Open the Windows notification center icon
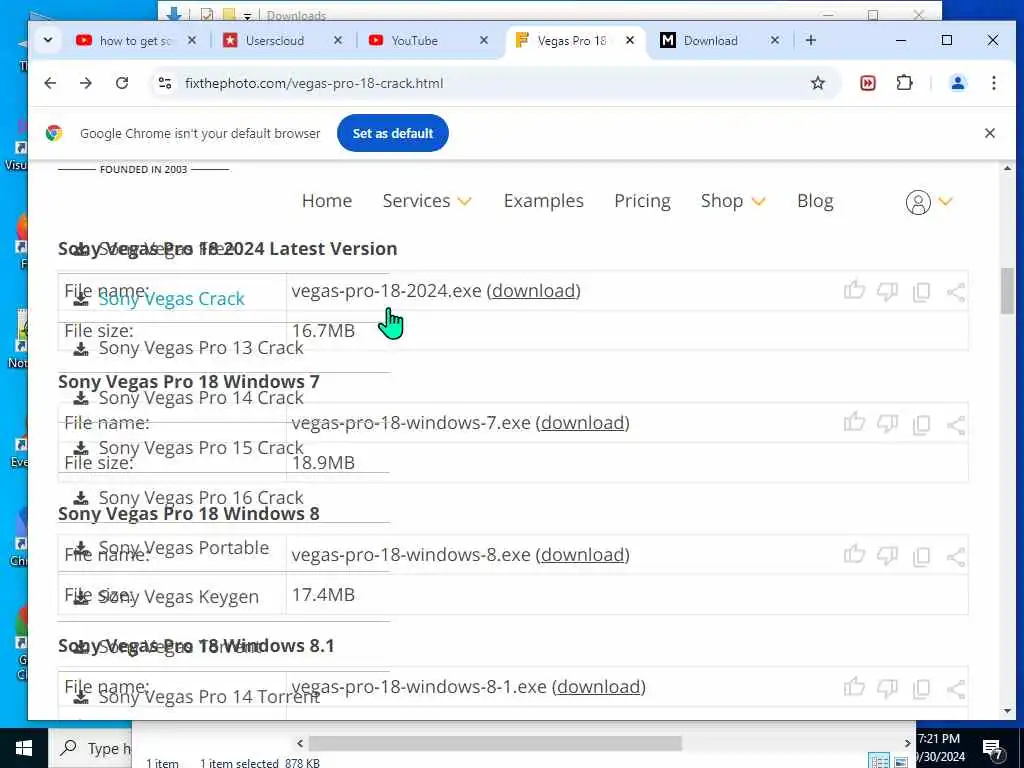1024x768 pixels. pyautogui.click(x=993, y=749)
